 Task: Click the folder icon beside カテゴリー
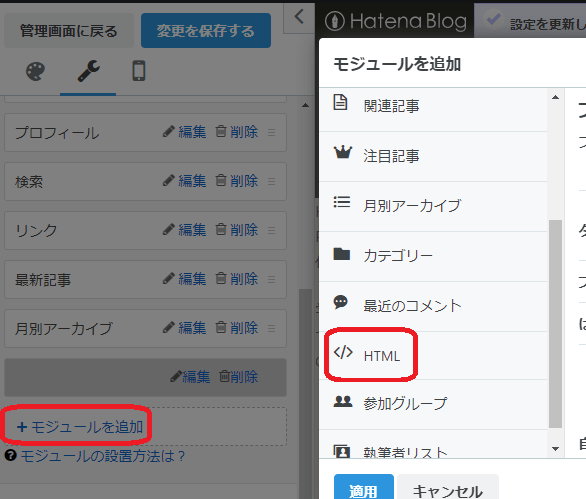pos(342,254)
